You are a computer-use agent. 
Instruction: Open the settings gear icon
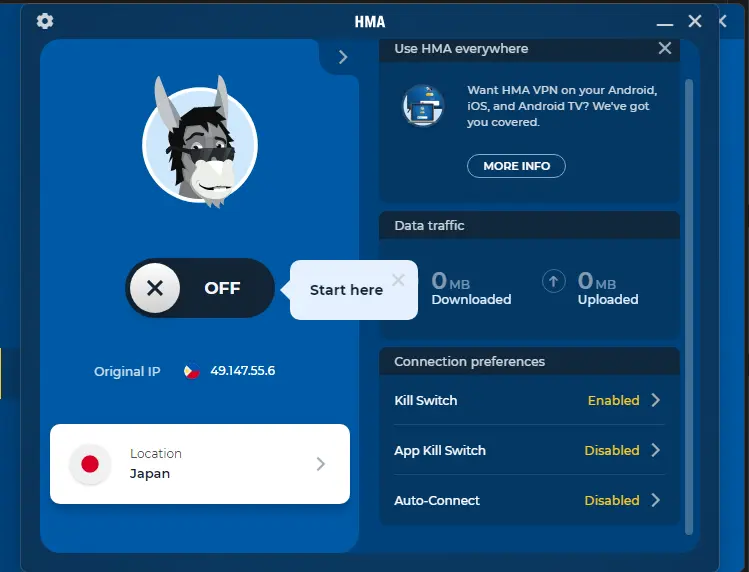(x=45, y=21)
